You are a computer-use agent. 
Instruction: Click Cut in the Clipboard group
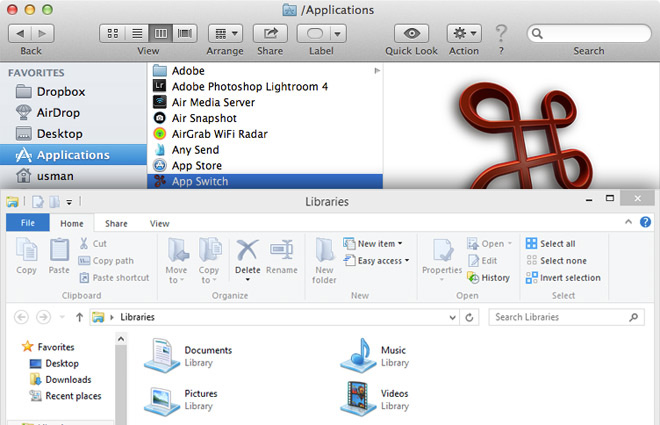coord(93,244)
